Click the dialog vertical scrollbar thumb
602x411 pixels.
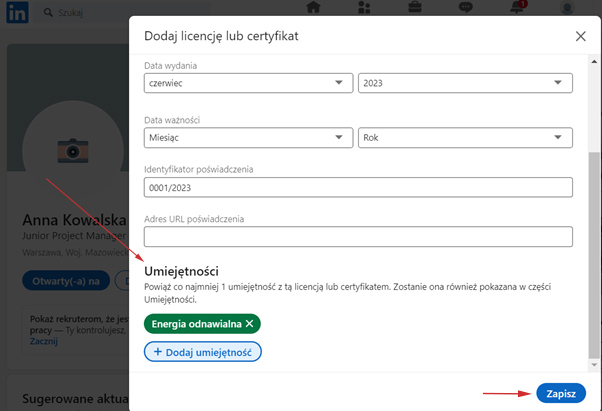(x=594, y=255)
